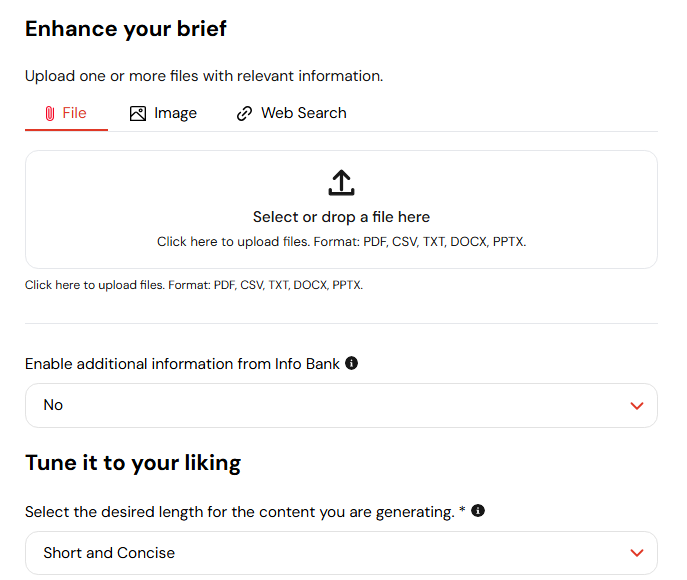687x580 pixels.
Task: Click the upload arrow icon
Action: [x=341, y=183]
